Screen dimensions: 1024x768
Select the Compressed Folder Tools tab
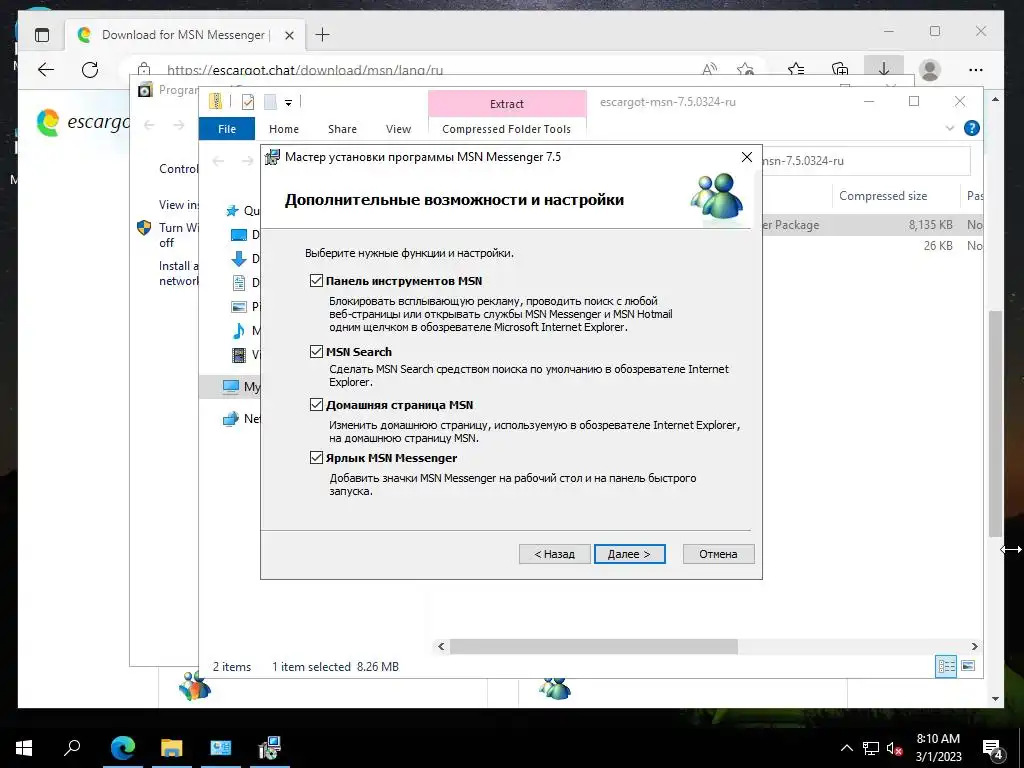point(506,129)
